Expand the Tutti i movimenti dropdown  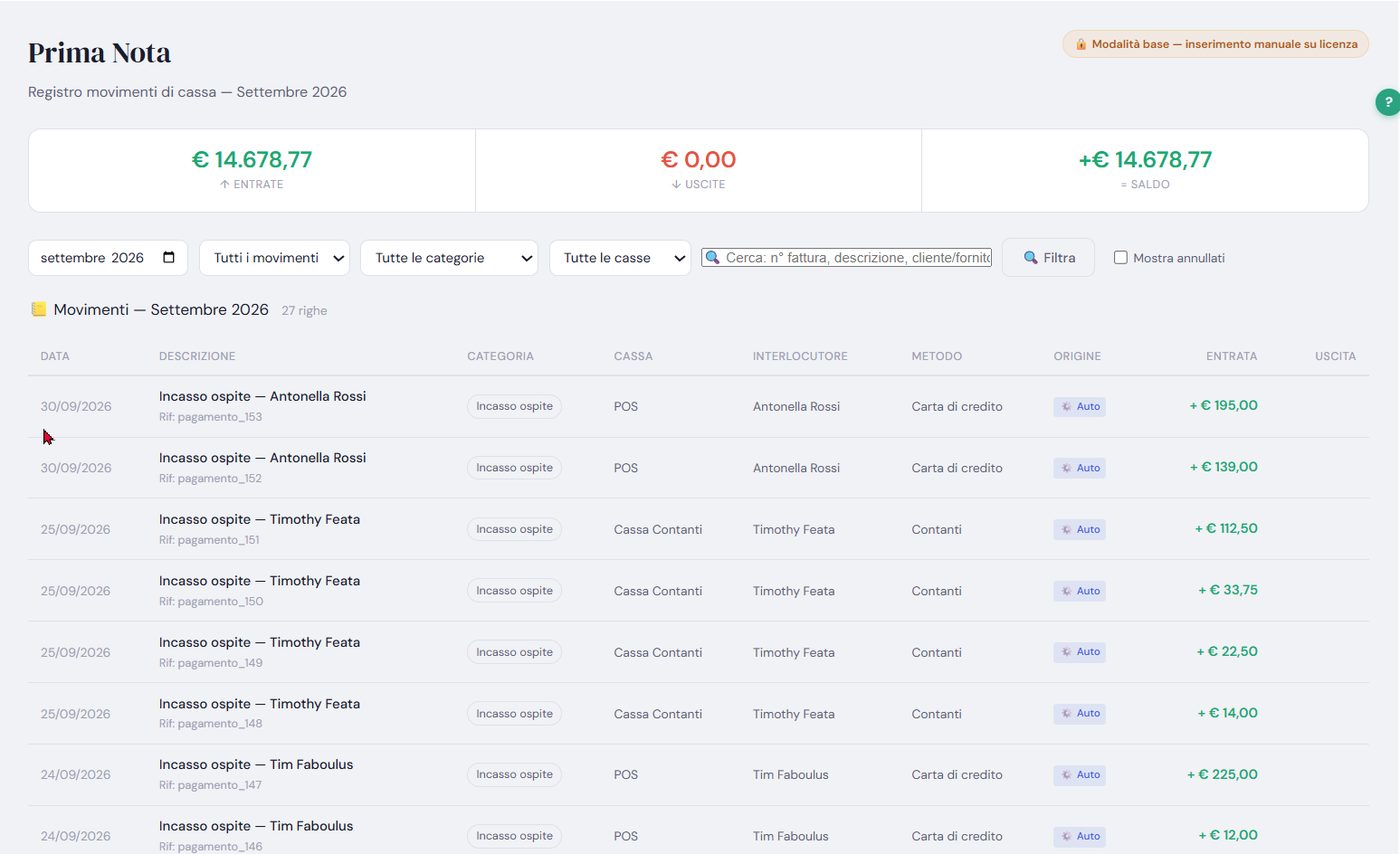[275, 258]
